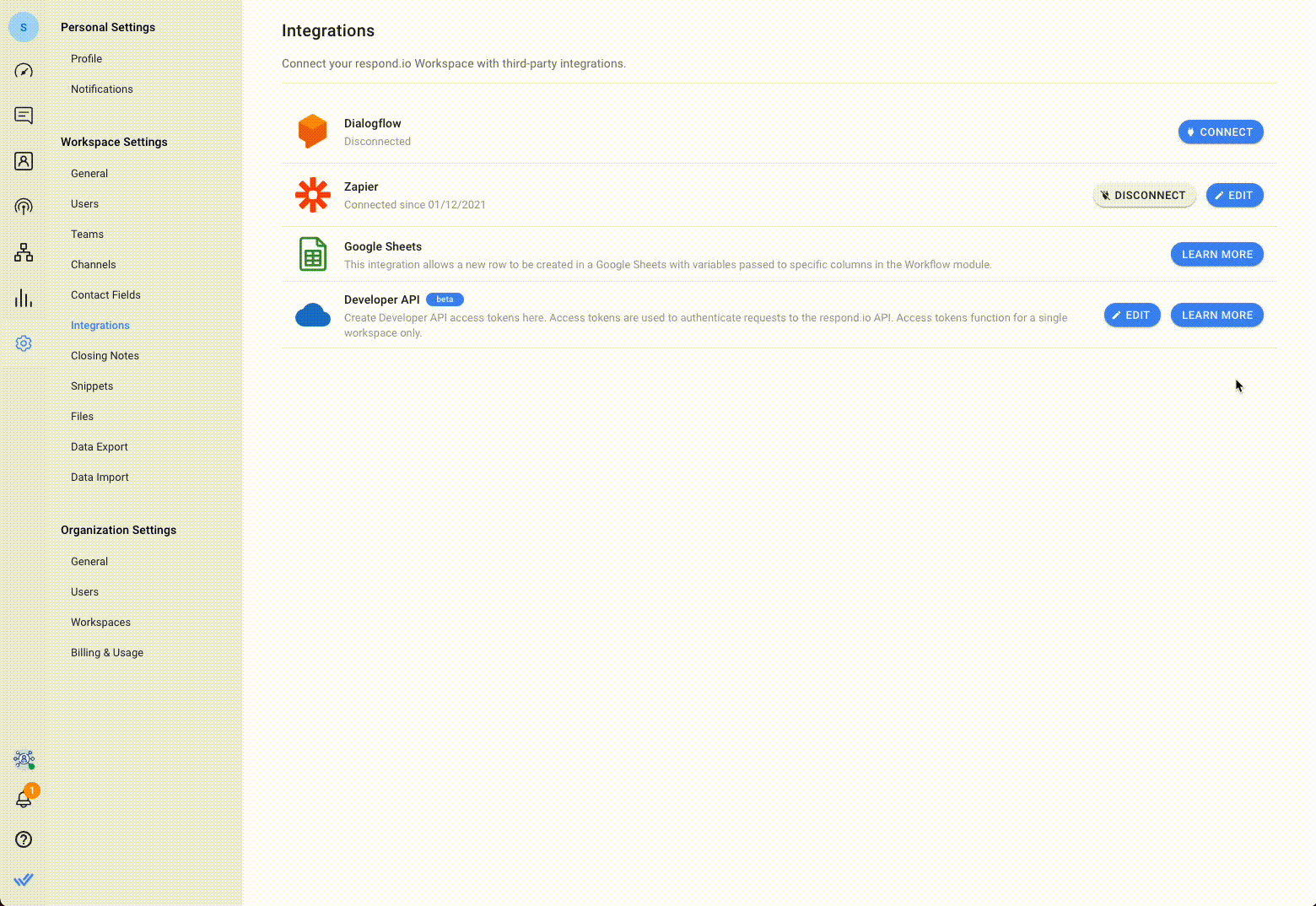
Task: Edit the Zapier integration
Action: point(1234,196)
